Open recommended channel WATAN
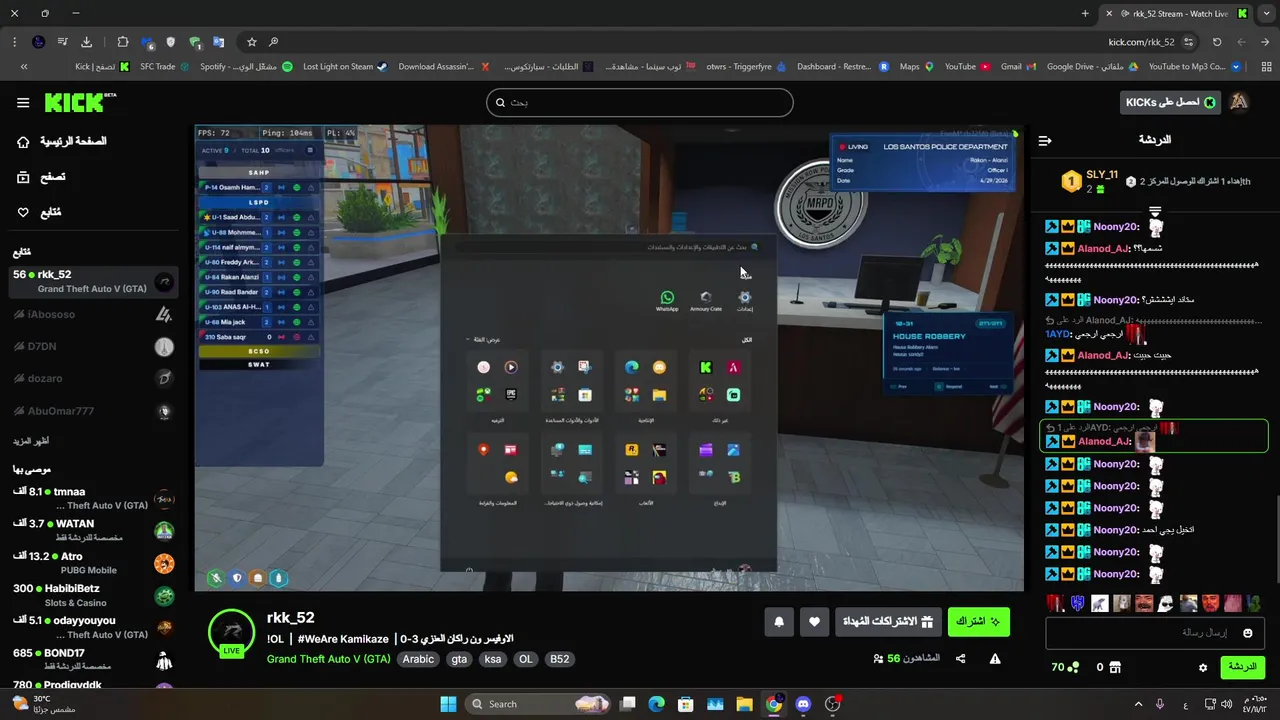The width and height of the screenshot is (1280, 720). (93, 530)
